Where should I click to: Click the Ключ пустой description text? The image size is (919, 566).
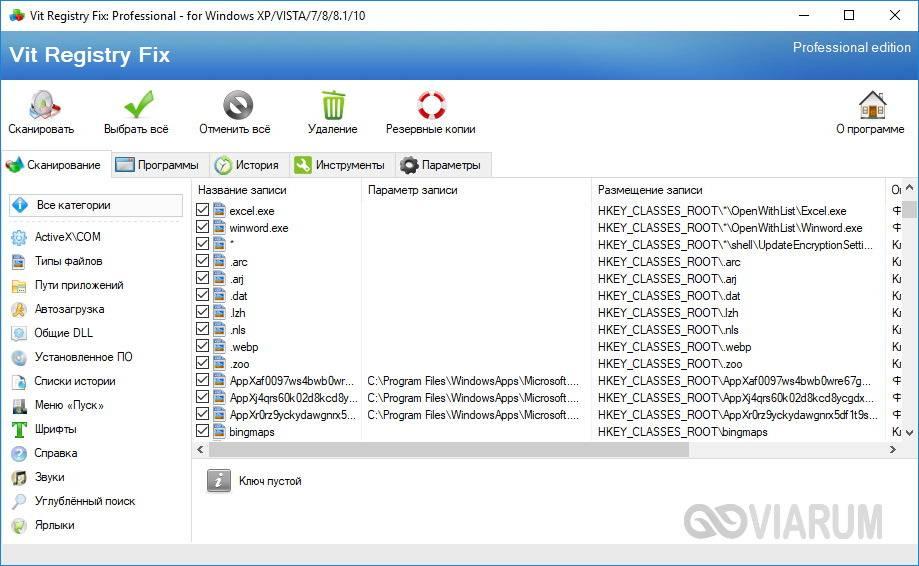tap(270, 481)
